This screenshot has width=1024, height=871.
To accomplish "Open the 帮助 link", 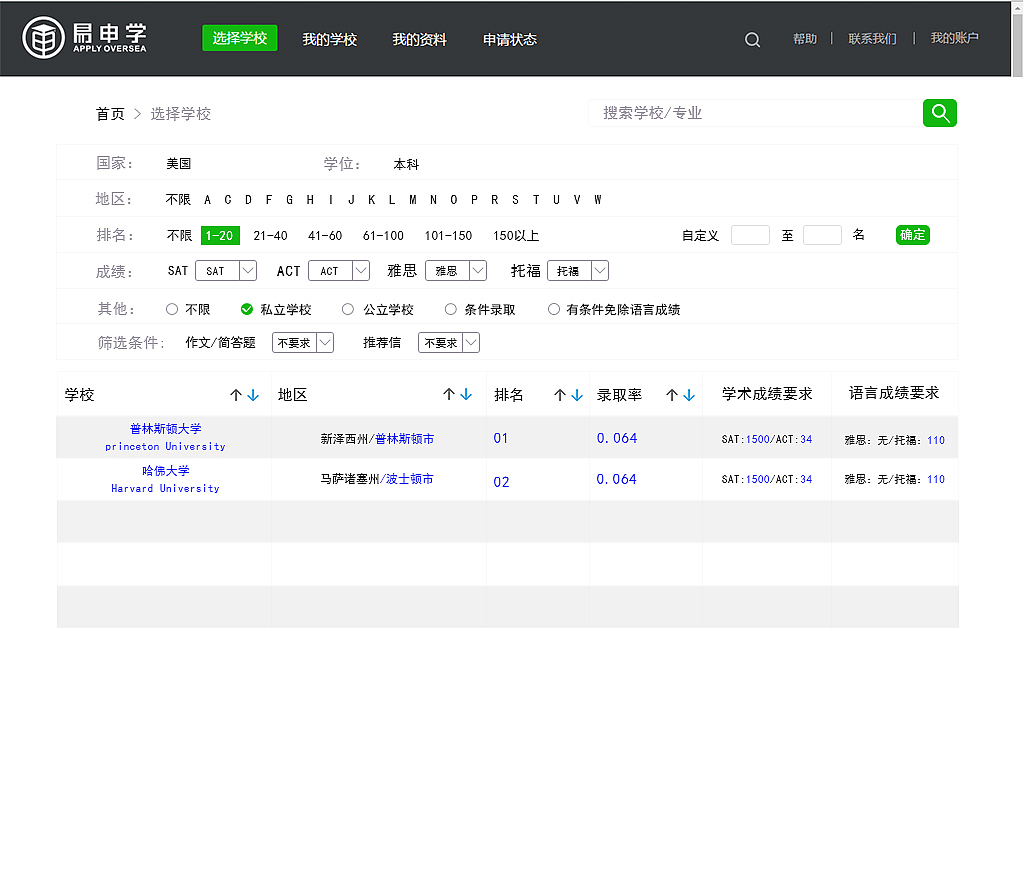I will pos(805,39).
